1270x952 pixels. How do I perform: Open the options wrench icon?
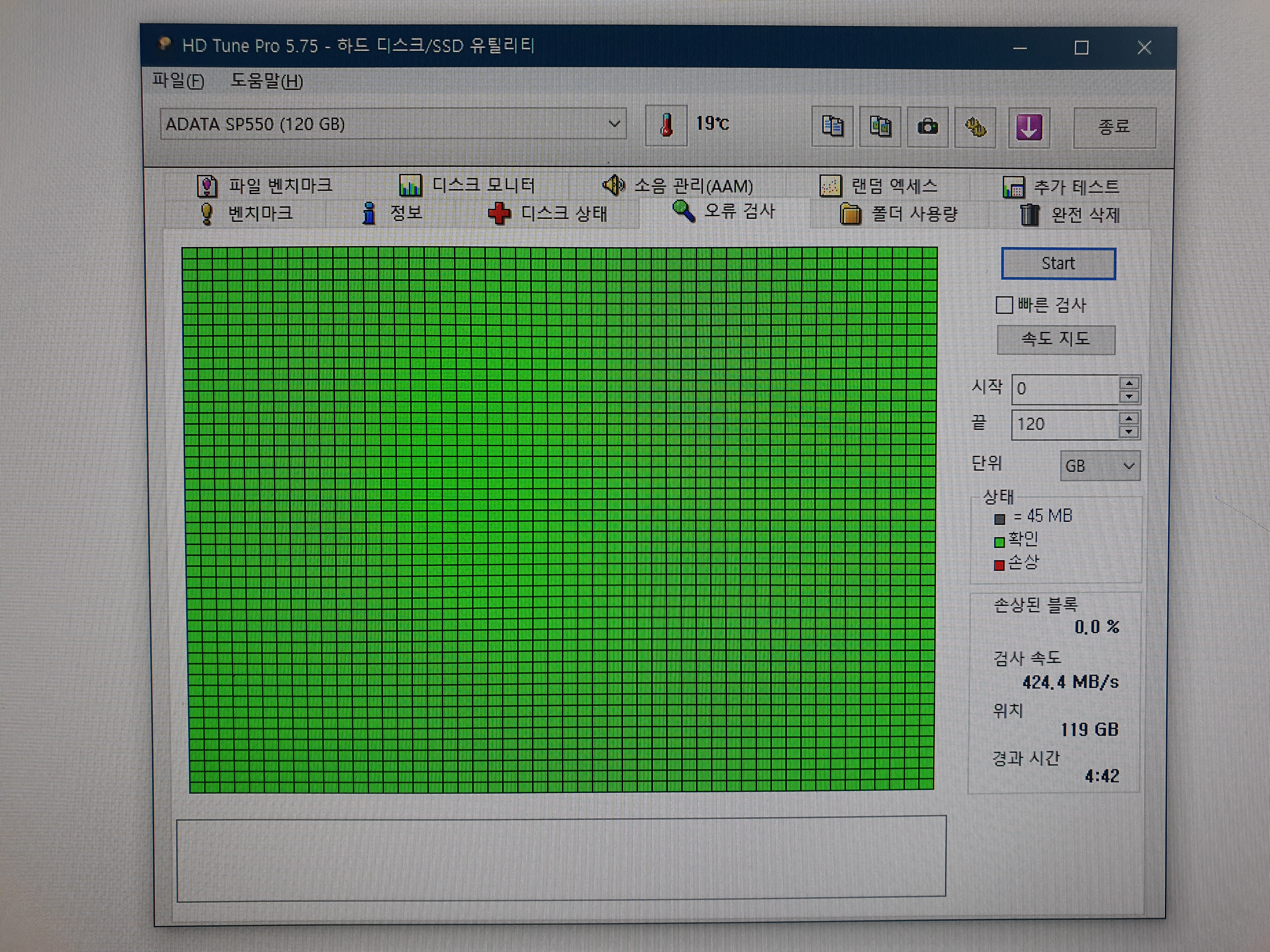point(975,127)
